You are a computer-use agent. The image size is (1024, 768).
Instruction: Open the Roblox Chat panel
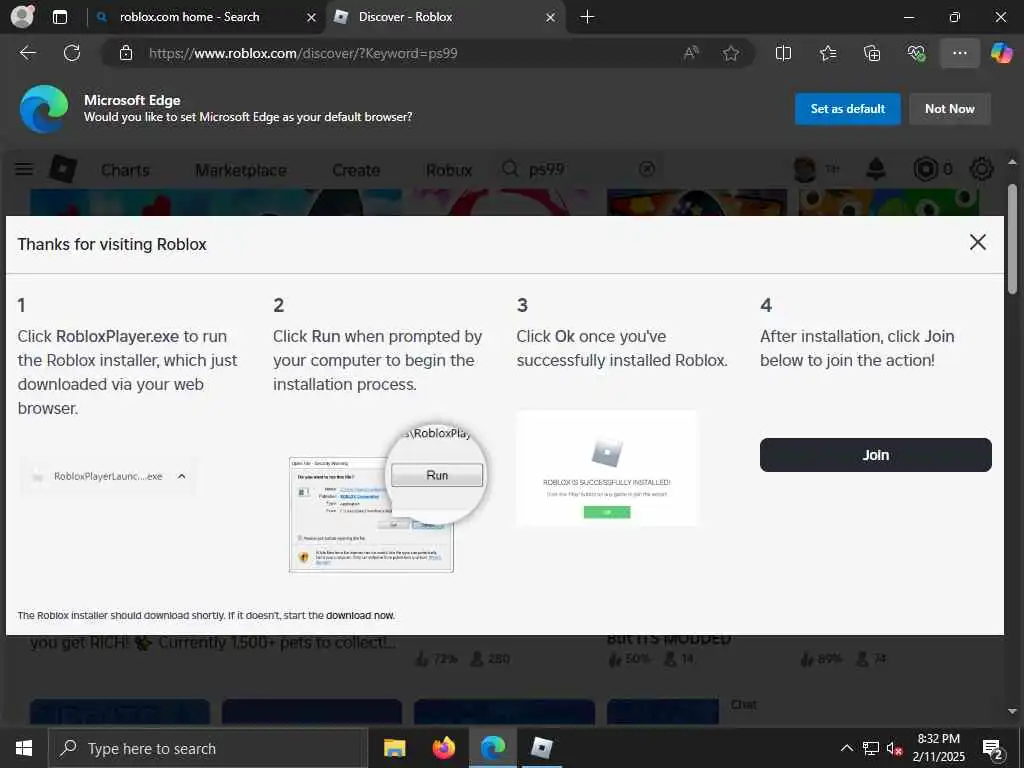tap(744, 704)
